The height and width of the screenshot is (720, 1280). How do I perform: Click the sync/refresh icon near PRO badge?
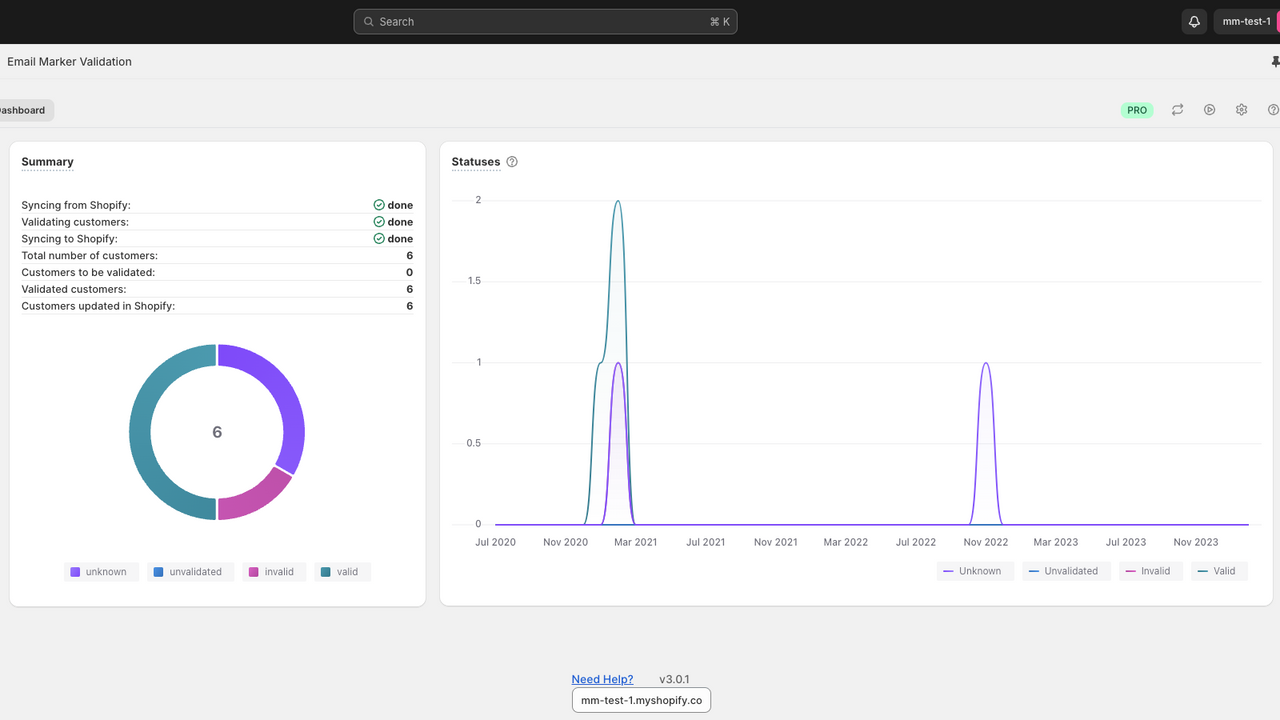tap(1177, 110)
